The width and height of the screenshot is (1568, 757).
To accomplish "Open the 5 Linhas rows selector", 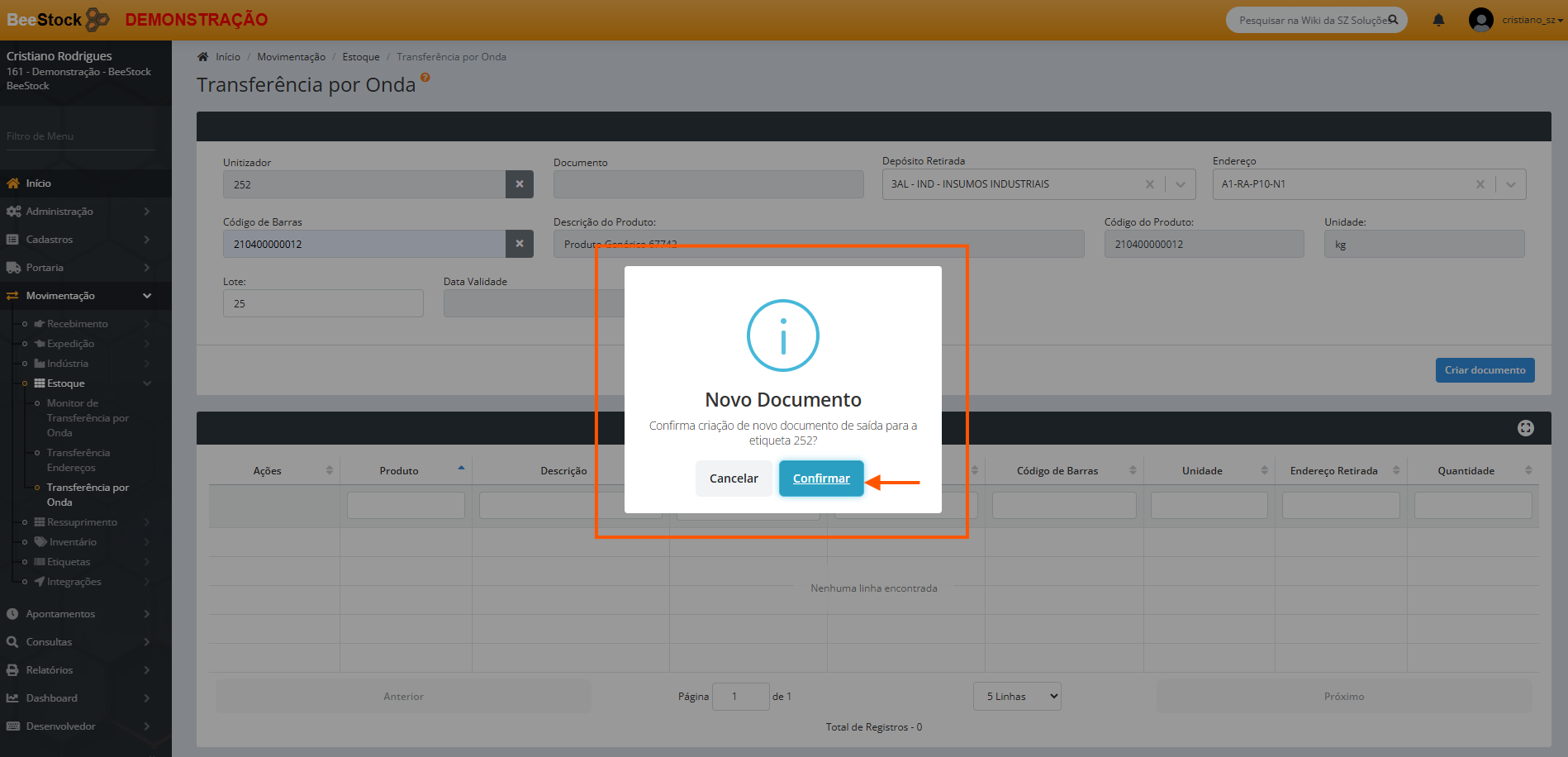I will pos(1017,697).
